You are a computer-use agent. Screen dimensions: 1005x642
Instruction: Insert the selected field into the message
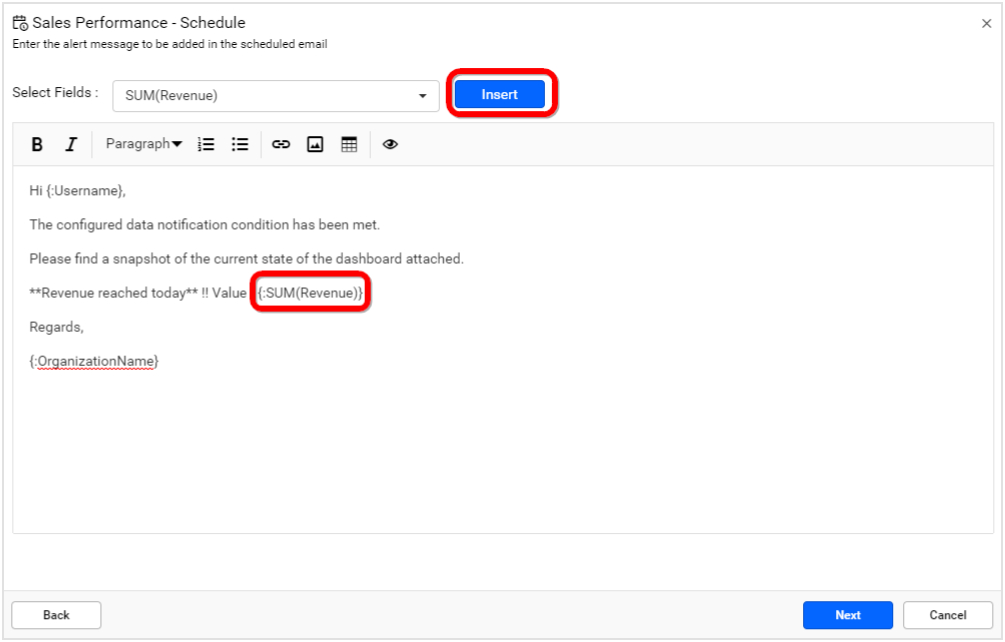[498, 94]
